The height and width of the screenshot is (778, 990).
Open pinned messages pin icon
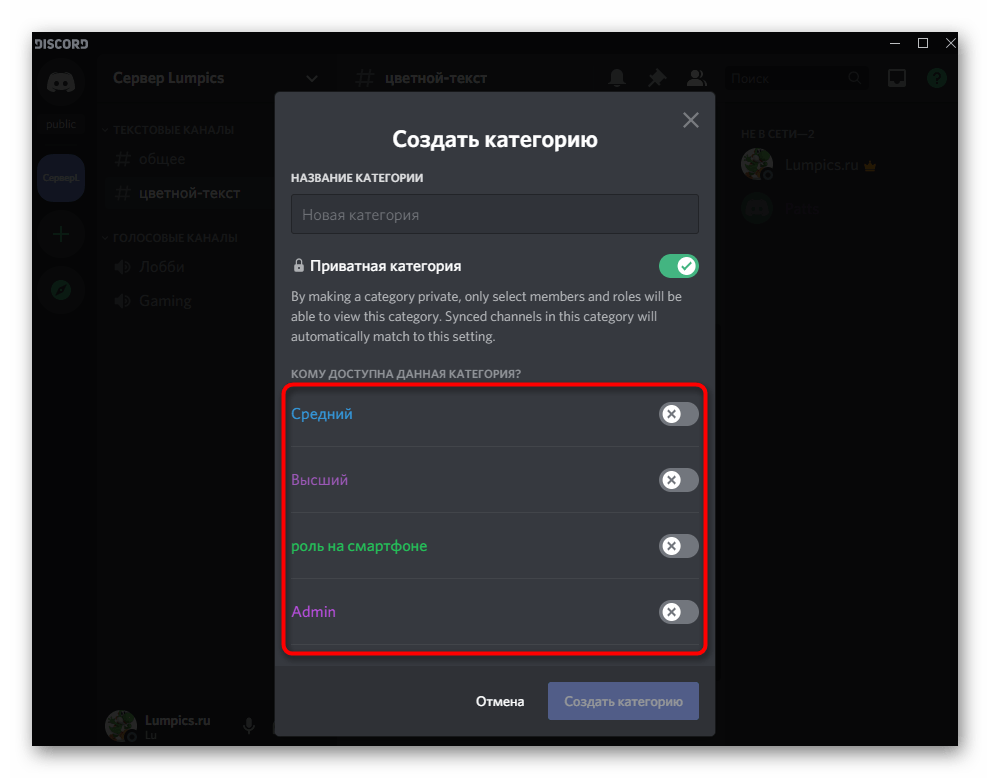click(x=657, y=78)
